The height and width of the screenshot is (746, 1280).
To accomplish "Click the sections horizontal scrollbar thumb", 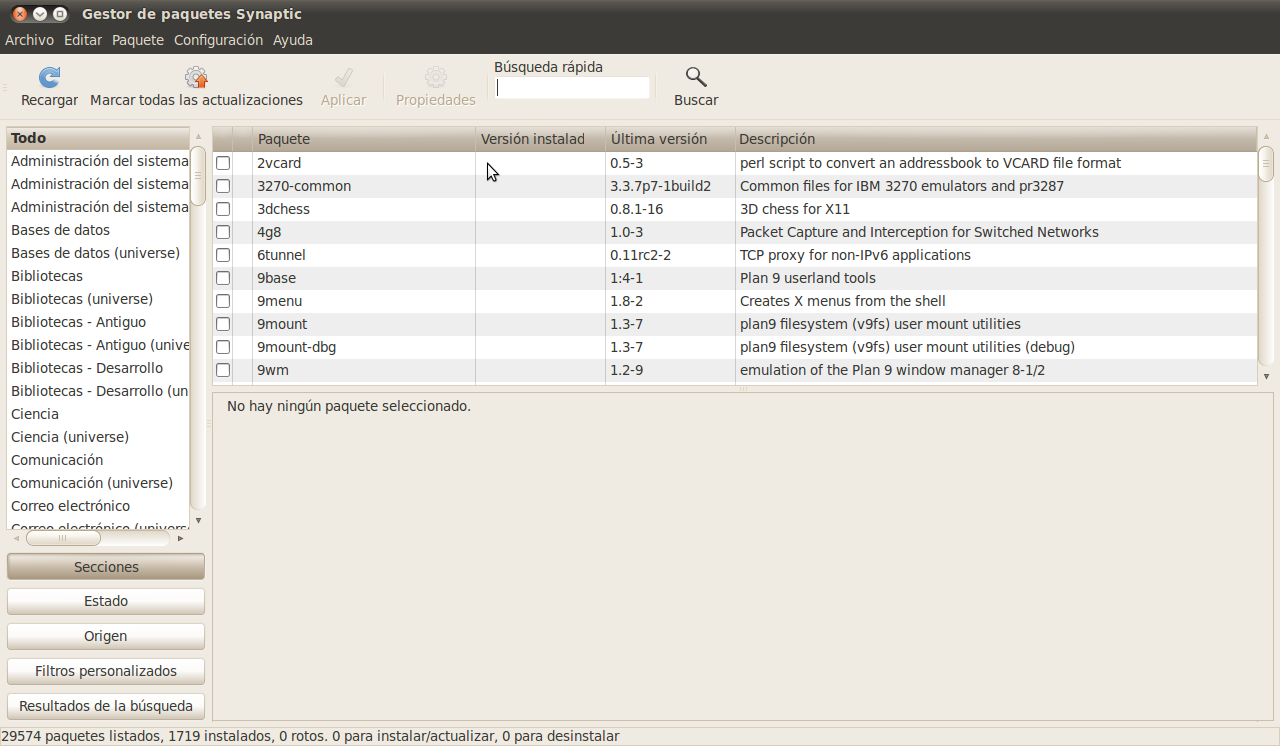I will pyautogui.click(x=63, y=538).
